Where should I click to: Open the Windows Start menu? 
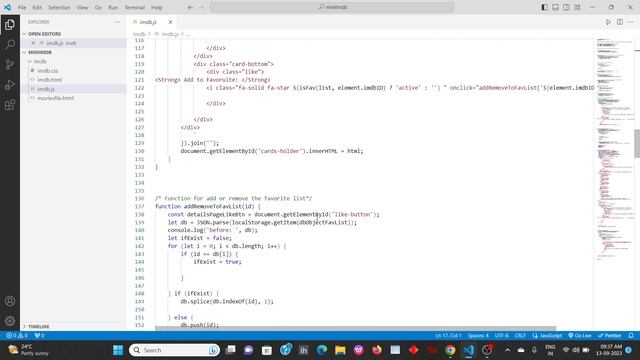click(118, 350)
